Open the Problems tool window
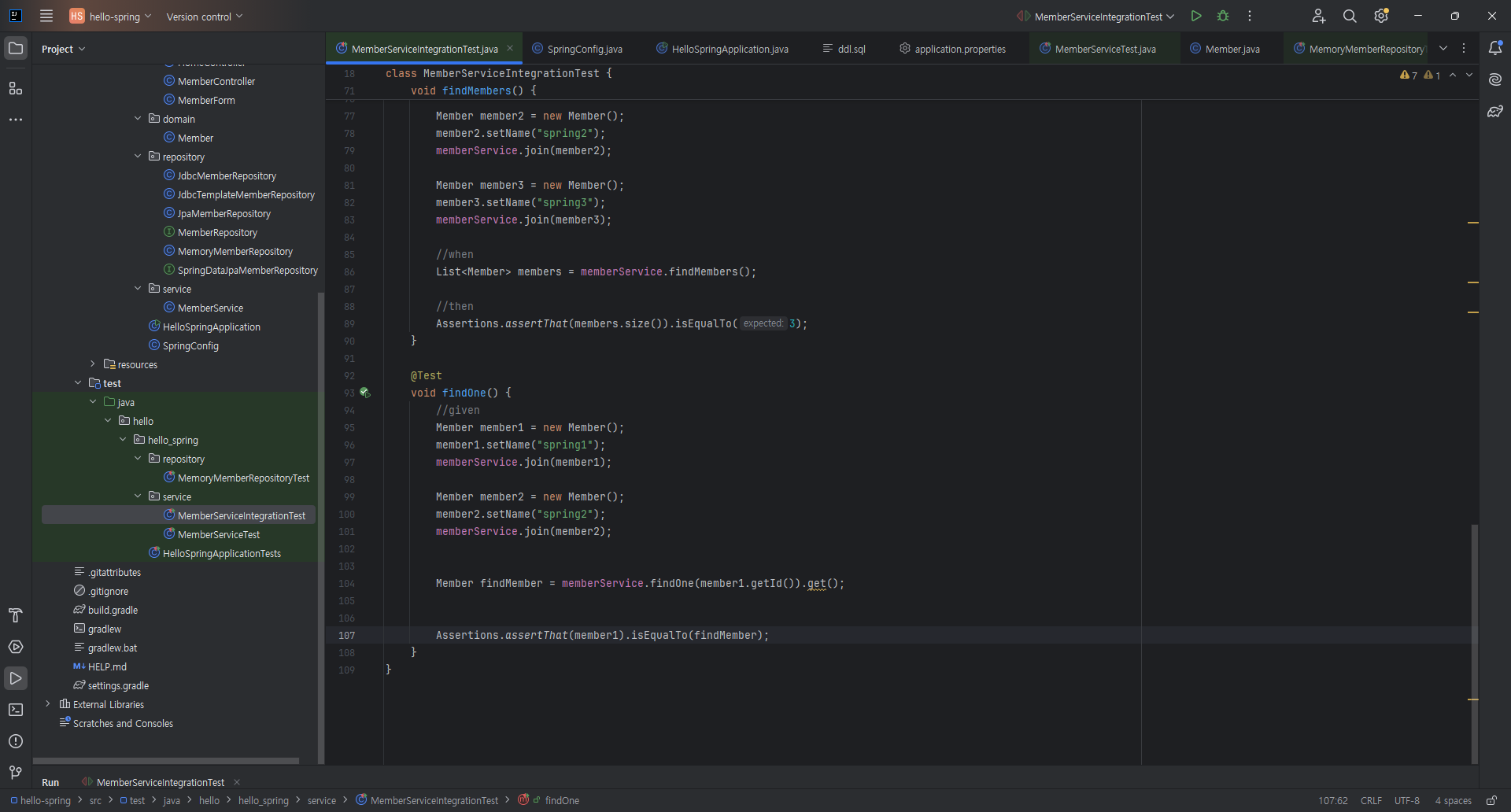 (x=16, y=741)
